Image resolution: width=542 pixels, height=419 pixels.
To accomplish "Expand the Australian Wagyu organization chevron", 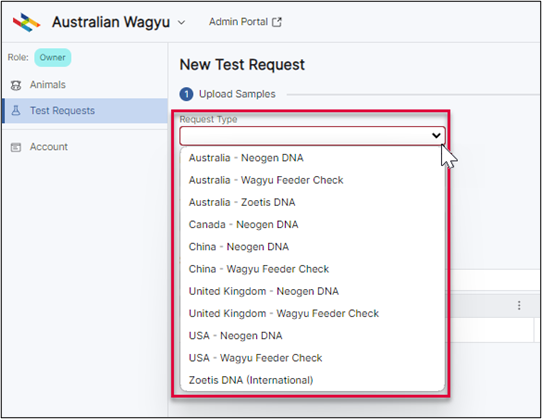I will click(x=181, y=22).
